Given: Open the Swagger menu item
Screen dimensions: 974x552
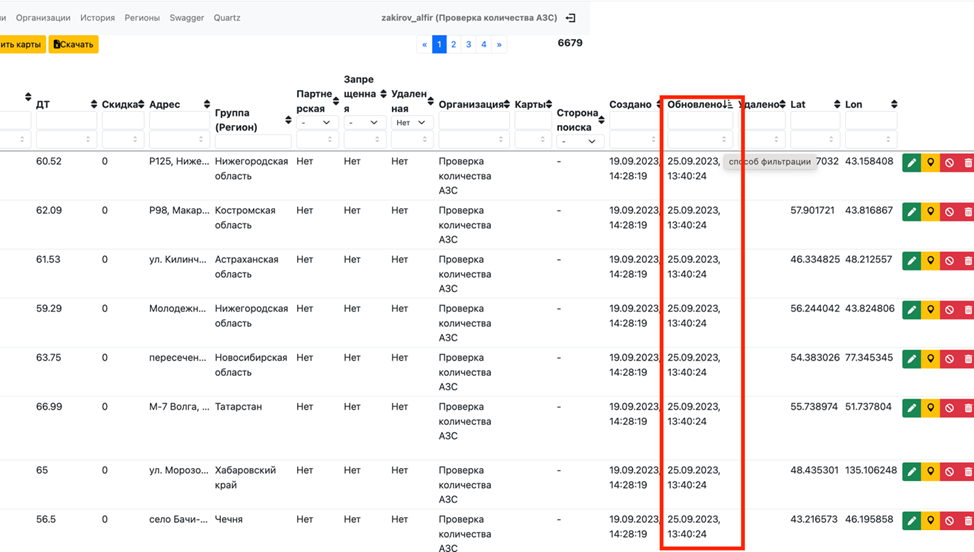Looking at the screenshot, I should pyautogui.click(x=187, y=18).
